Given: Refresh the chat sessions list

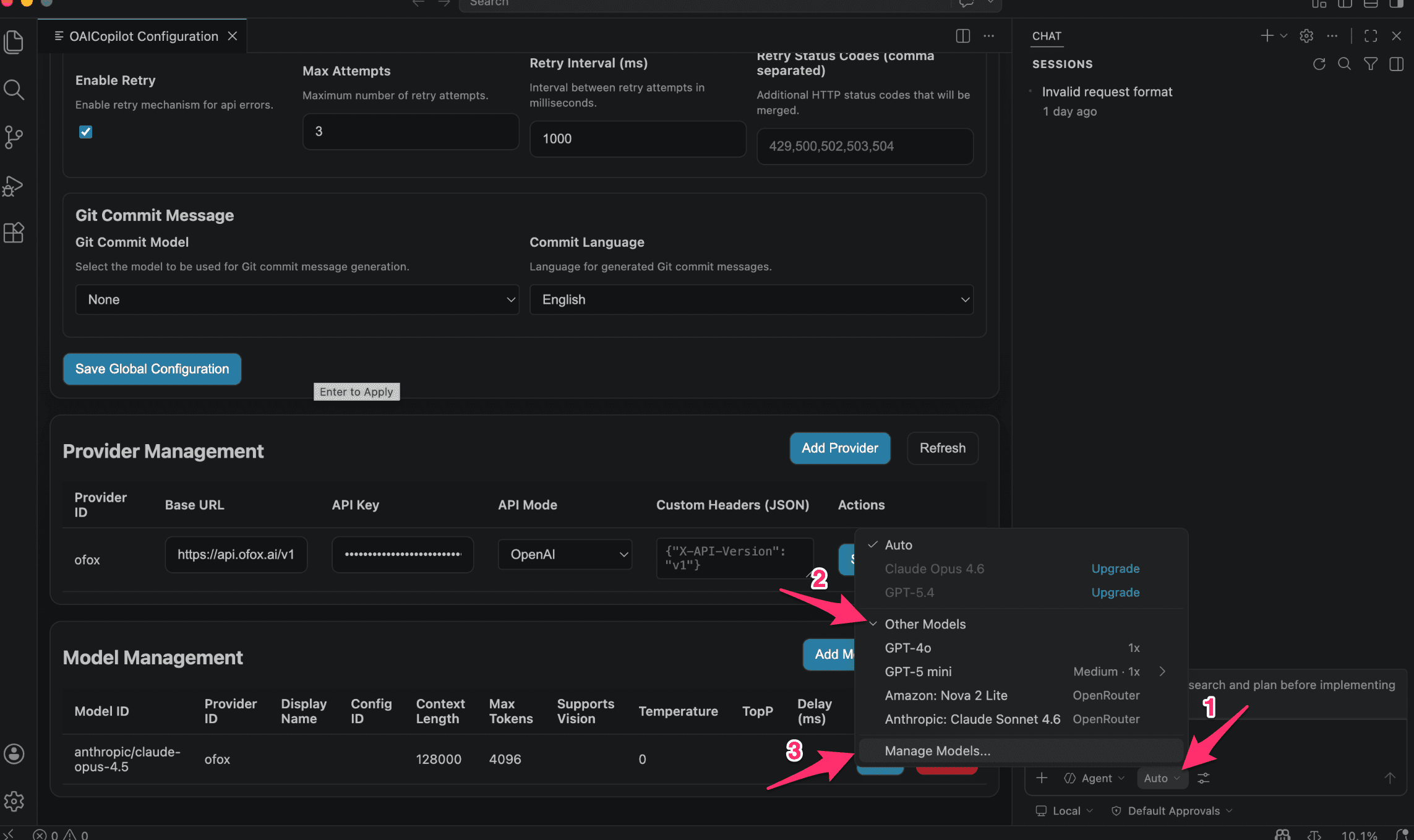Looking at the screenshot, I should click(x=1319, y=64).
